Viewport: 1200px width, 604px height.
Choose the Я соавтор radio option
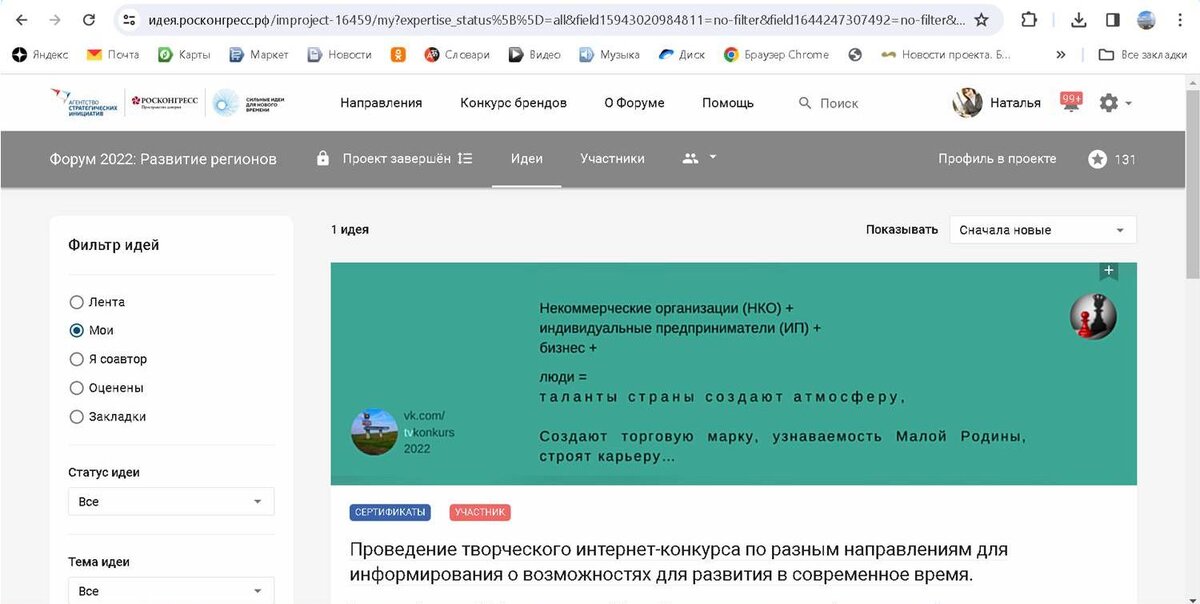pos(76,359)
